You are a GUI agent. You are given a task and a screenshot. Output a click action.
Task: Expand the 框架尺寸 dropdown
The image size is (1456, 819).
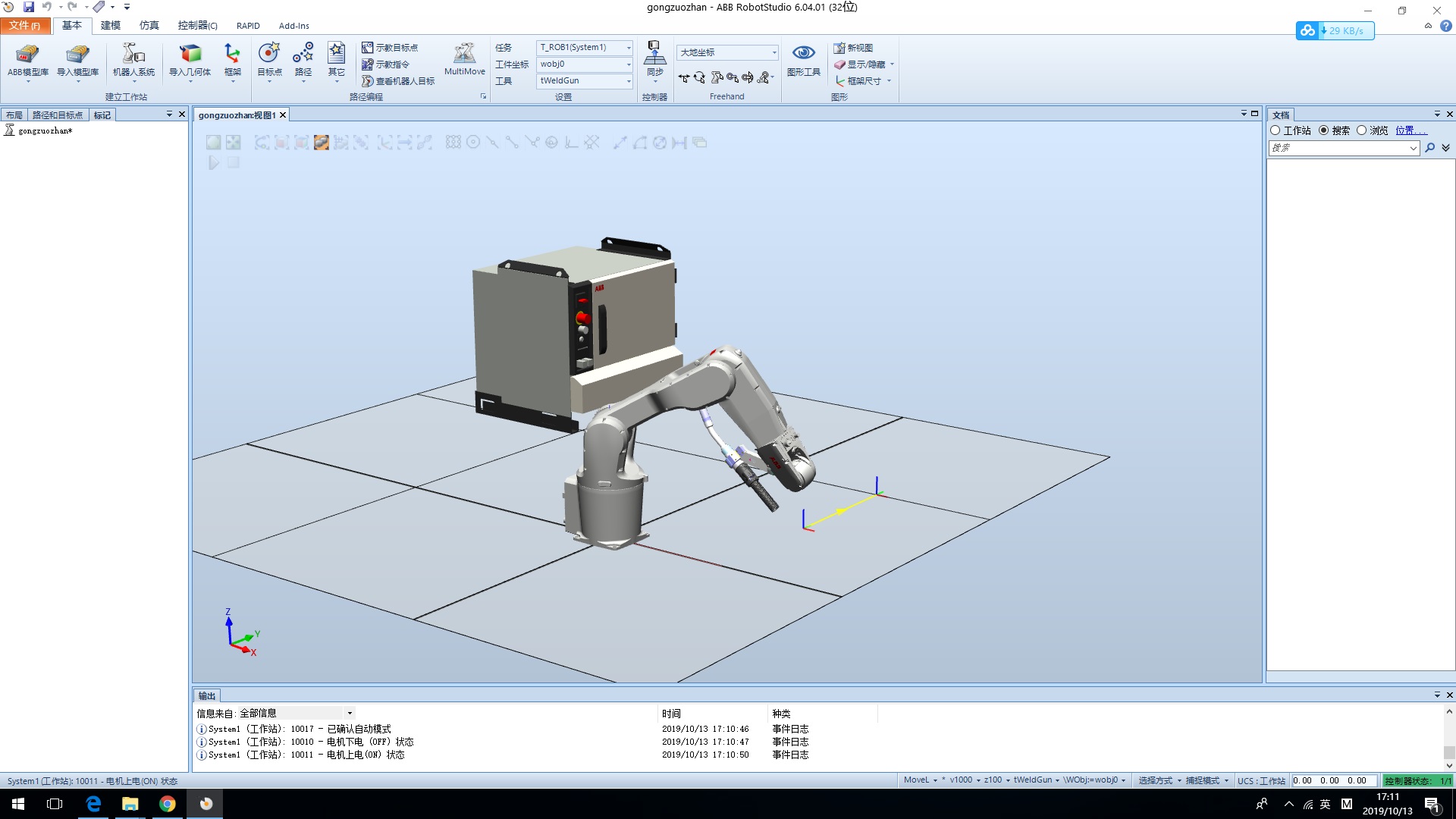point(889,81)
